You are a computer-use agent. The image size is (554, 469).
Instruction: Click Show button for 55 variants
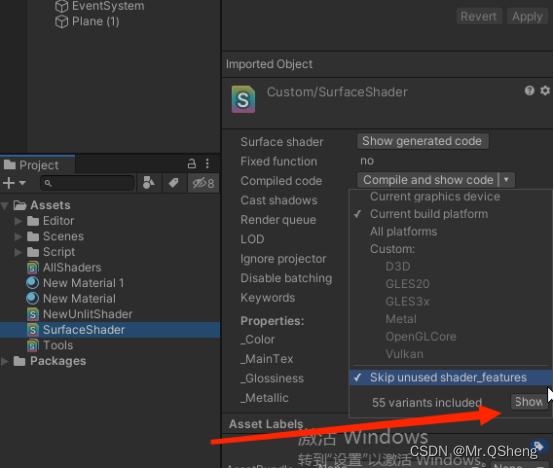click(x=529, y=402)
